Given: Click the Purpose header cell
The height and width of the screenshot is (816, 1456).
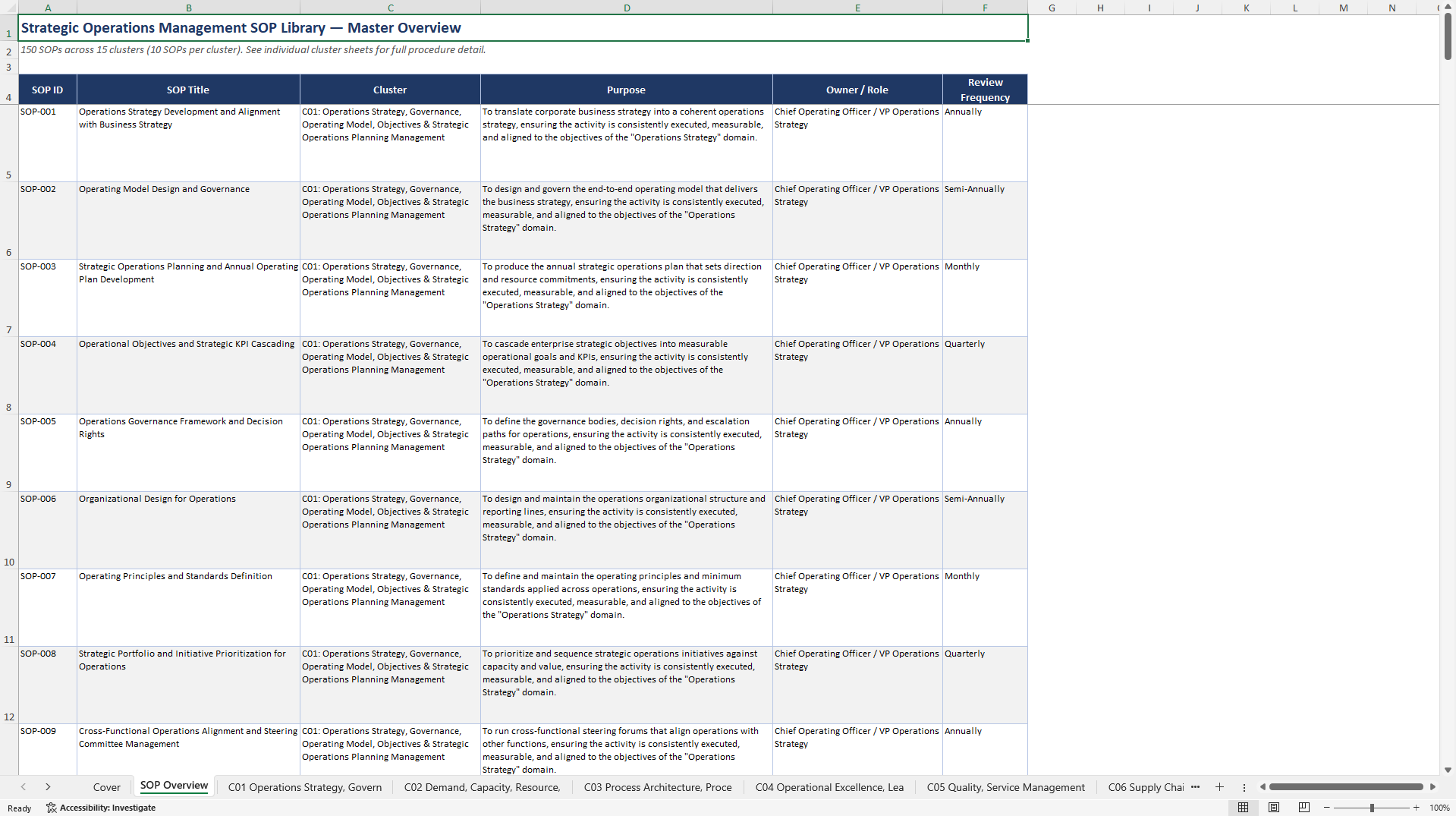Looking at the screenshot, I should pos(627,90).
